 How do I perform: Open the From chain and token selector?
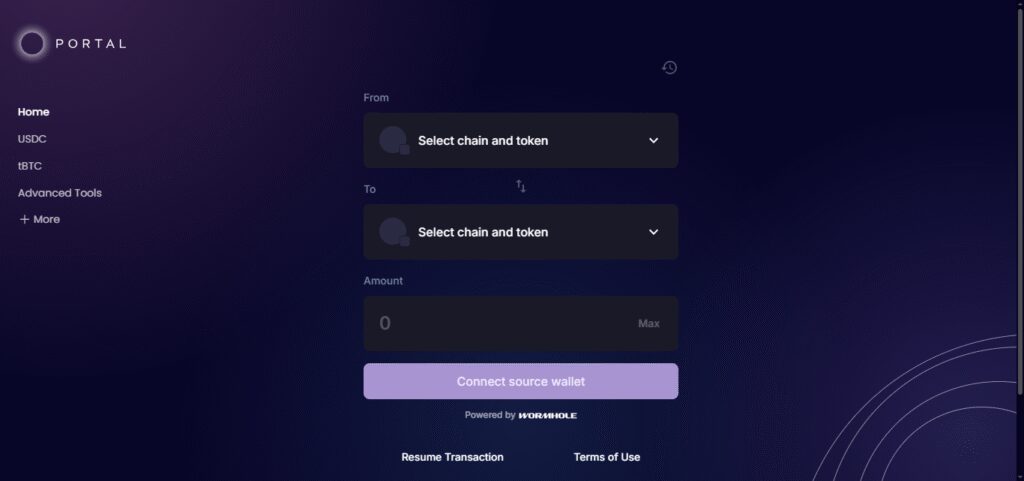click(520, 140)
